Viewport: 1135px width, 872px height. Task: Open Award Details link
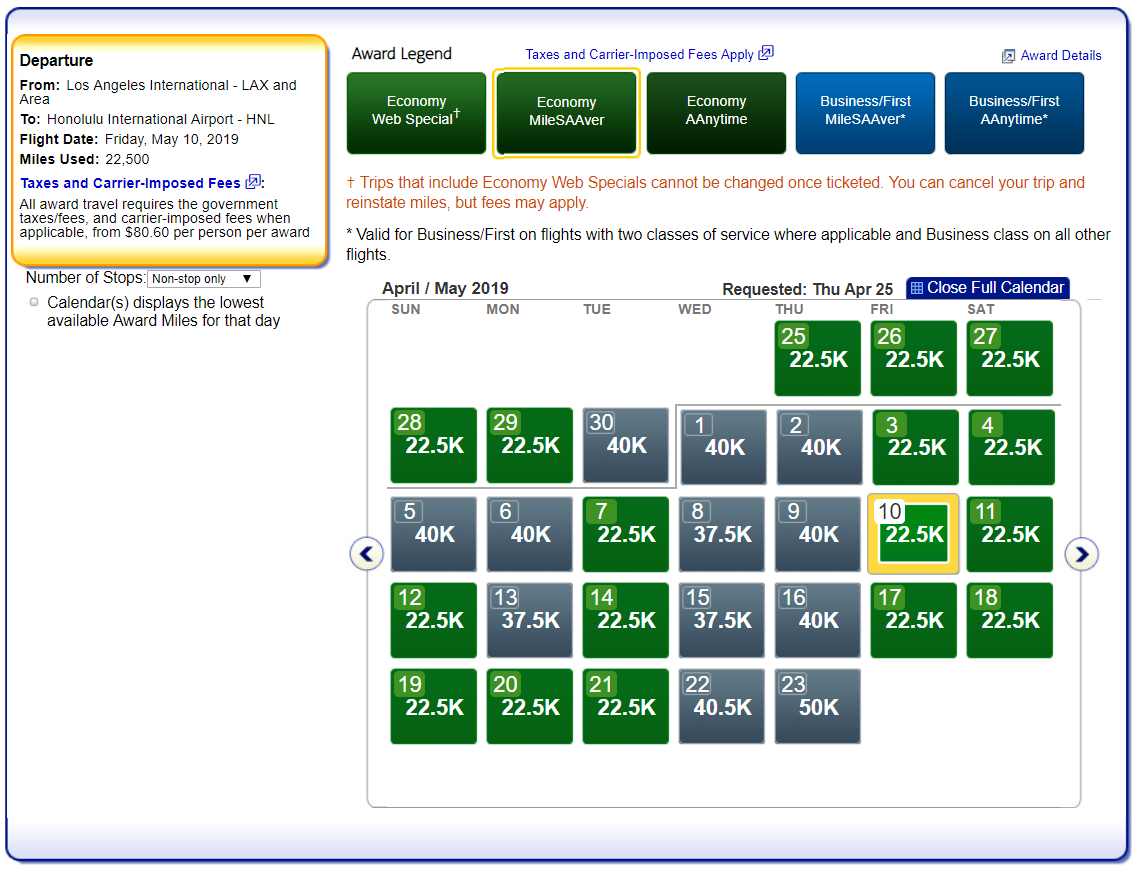click(1060, 56)
